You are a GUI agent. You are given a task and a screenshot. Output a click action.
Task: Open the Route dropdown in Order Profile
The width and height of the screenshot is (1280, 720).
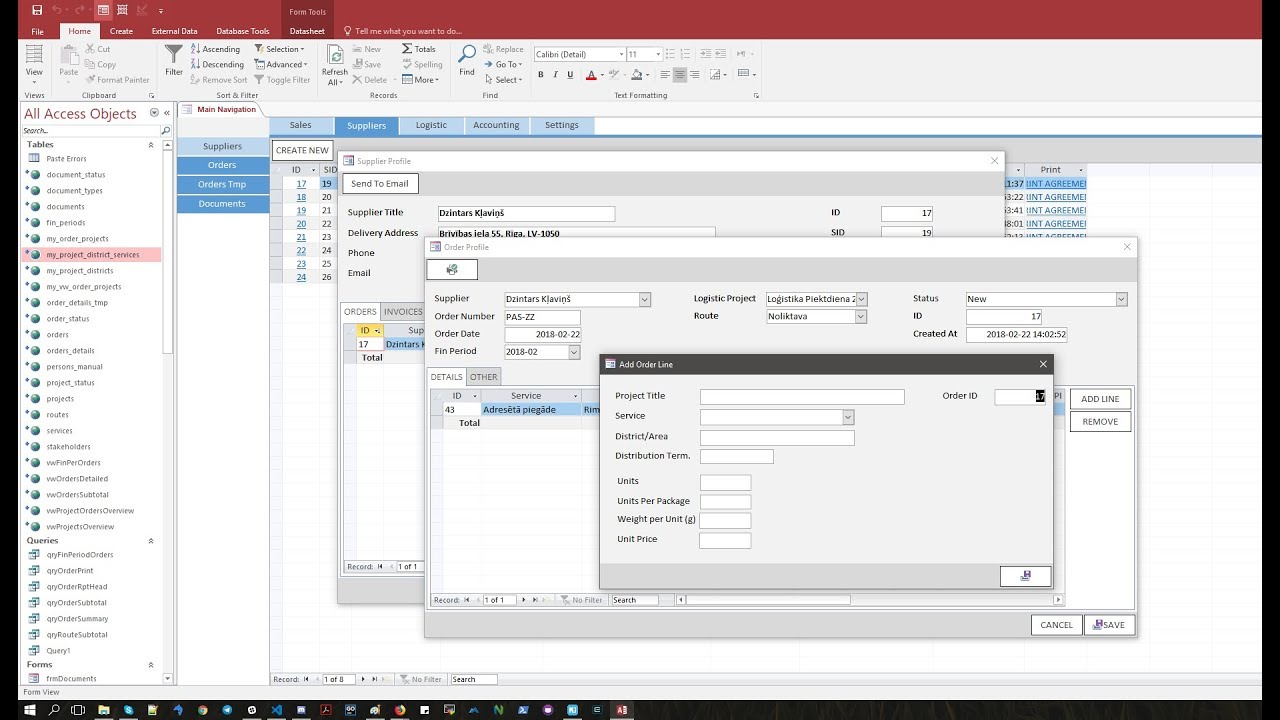[x=860, y=316]
